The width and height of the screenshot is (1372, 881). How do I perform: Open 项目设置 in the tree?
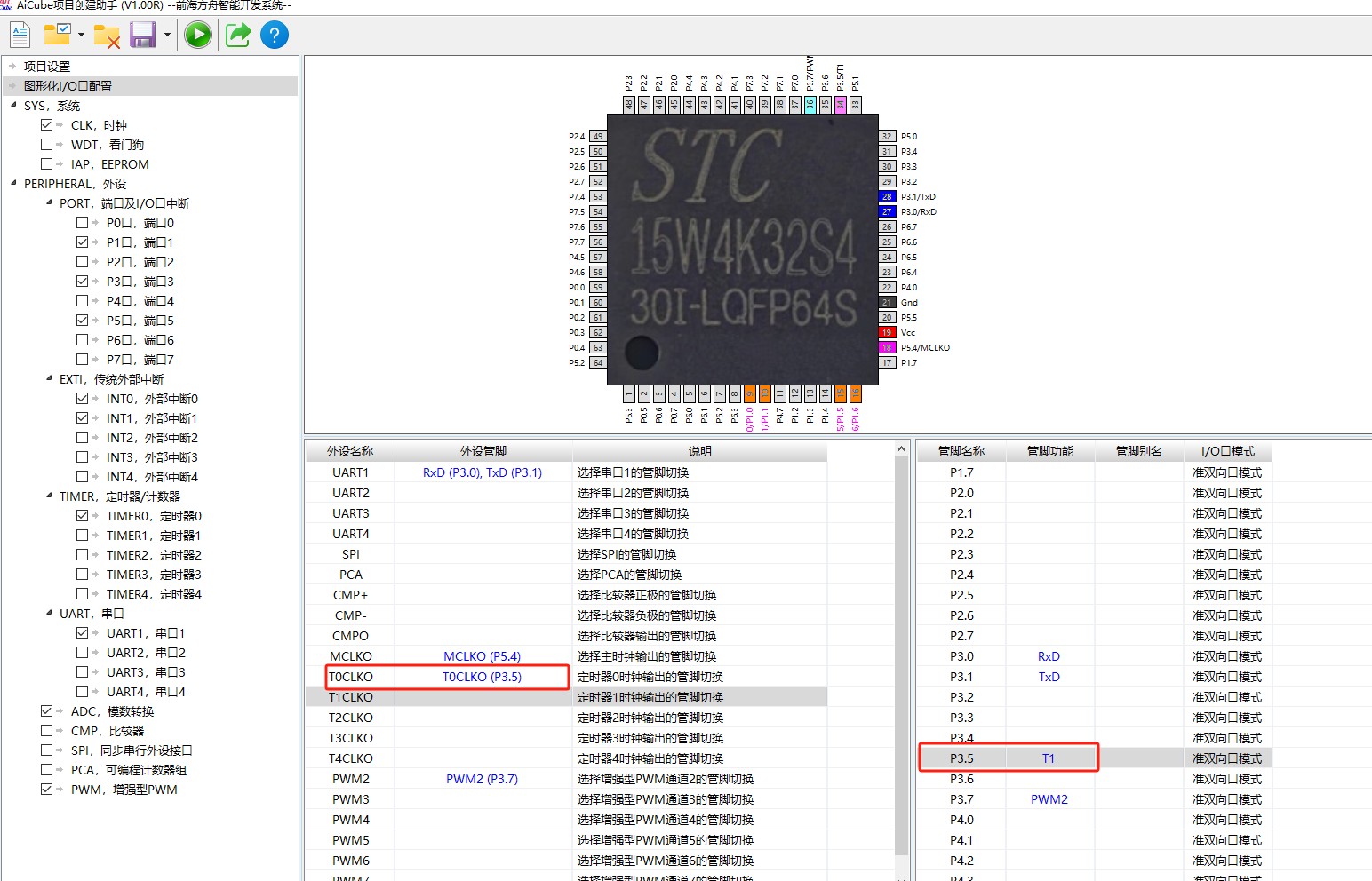click(47, 67)
